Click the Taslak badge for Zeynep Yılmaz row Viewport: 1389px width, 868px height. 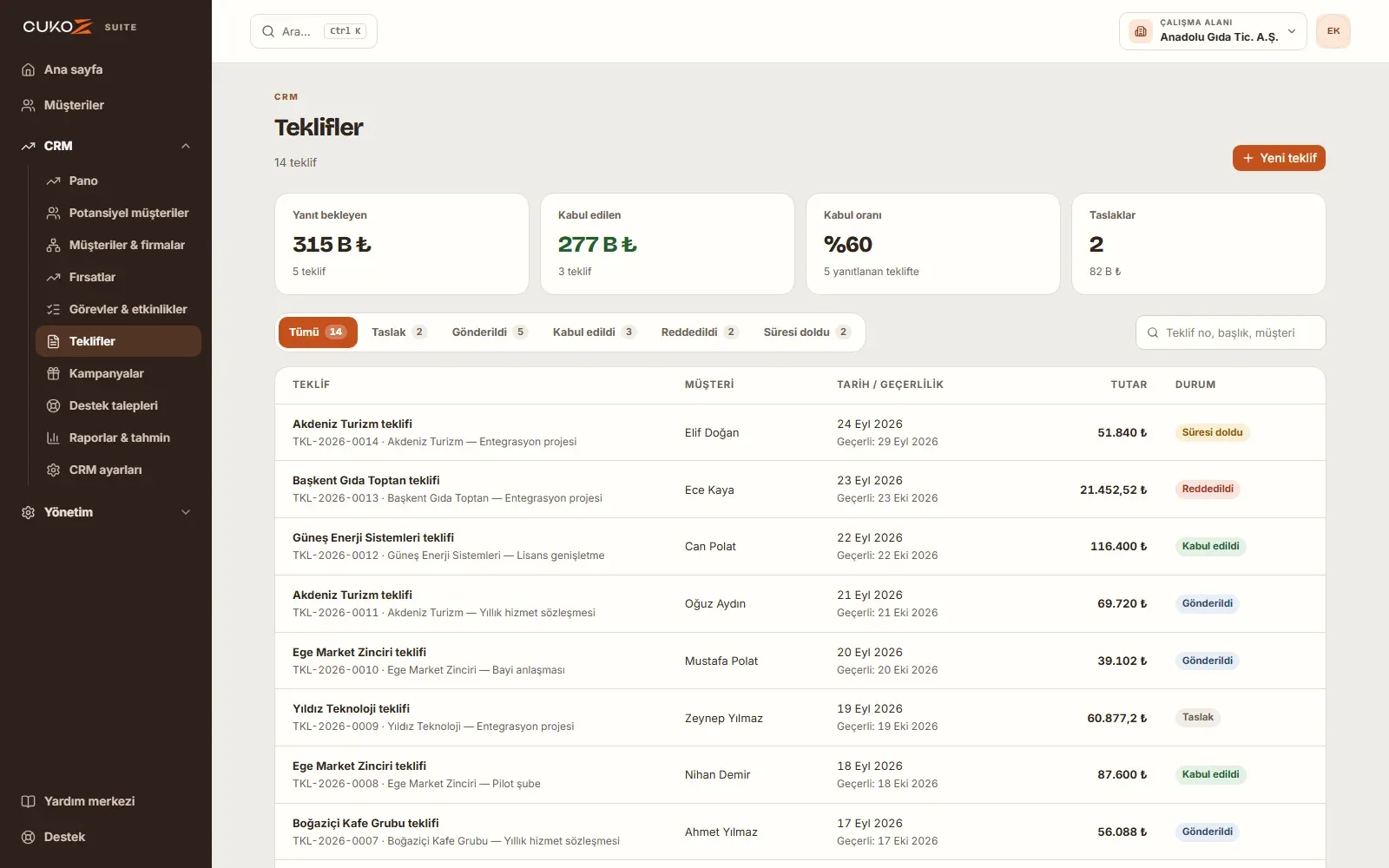(1198, 718)
